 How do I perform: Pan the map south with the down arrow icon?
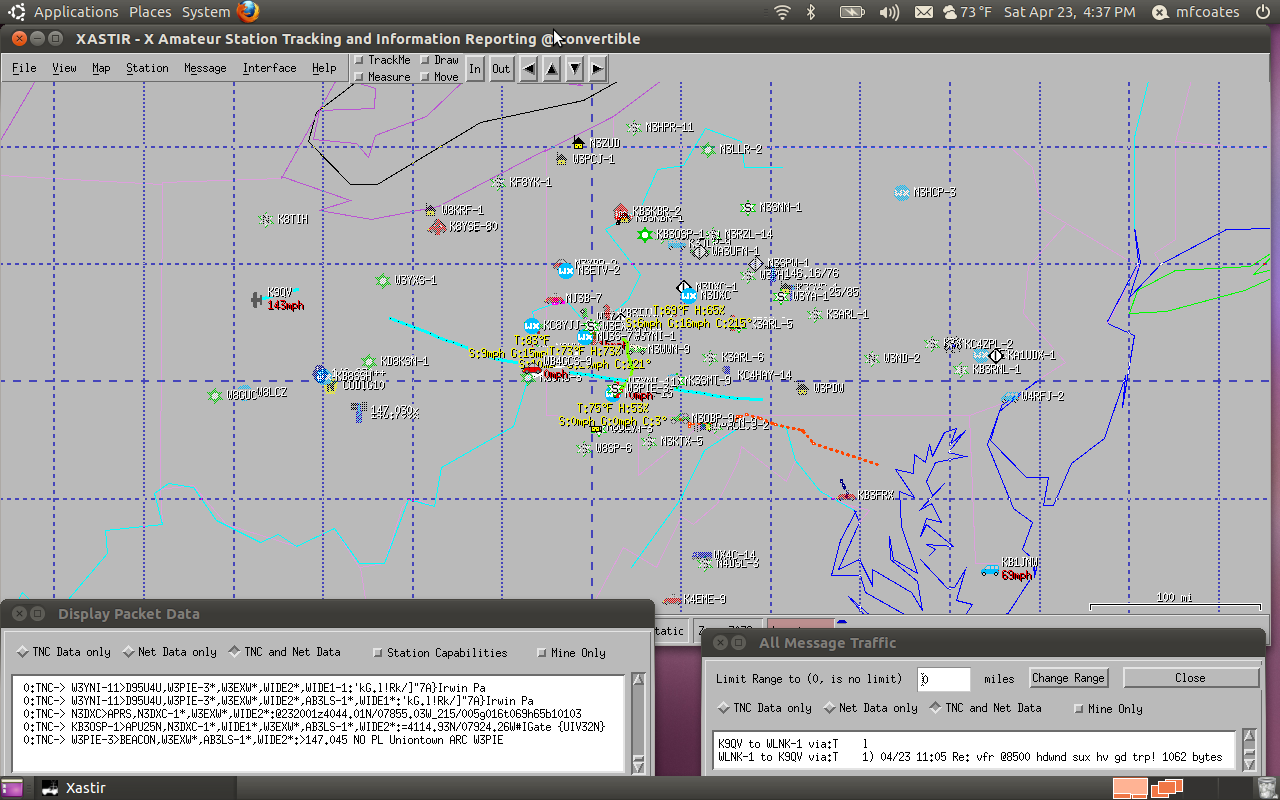(573, 68)
